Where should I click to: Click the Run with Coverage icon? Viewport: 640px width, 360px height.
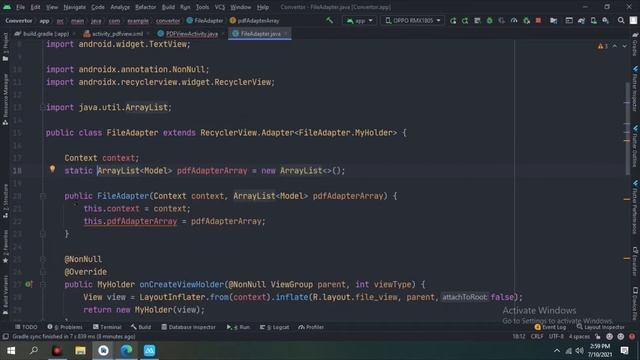point(502,20)
